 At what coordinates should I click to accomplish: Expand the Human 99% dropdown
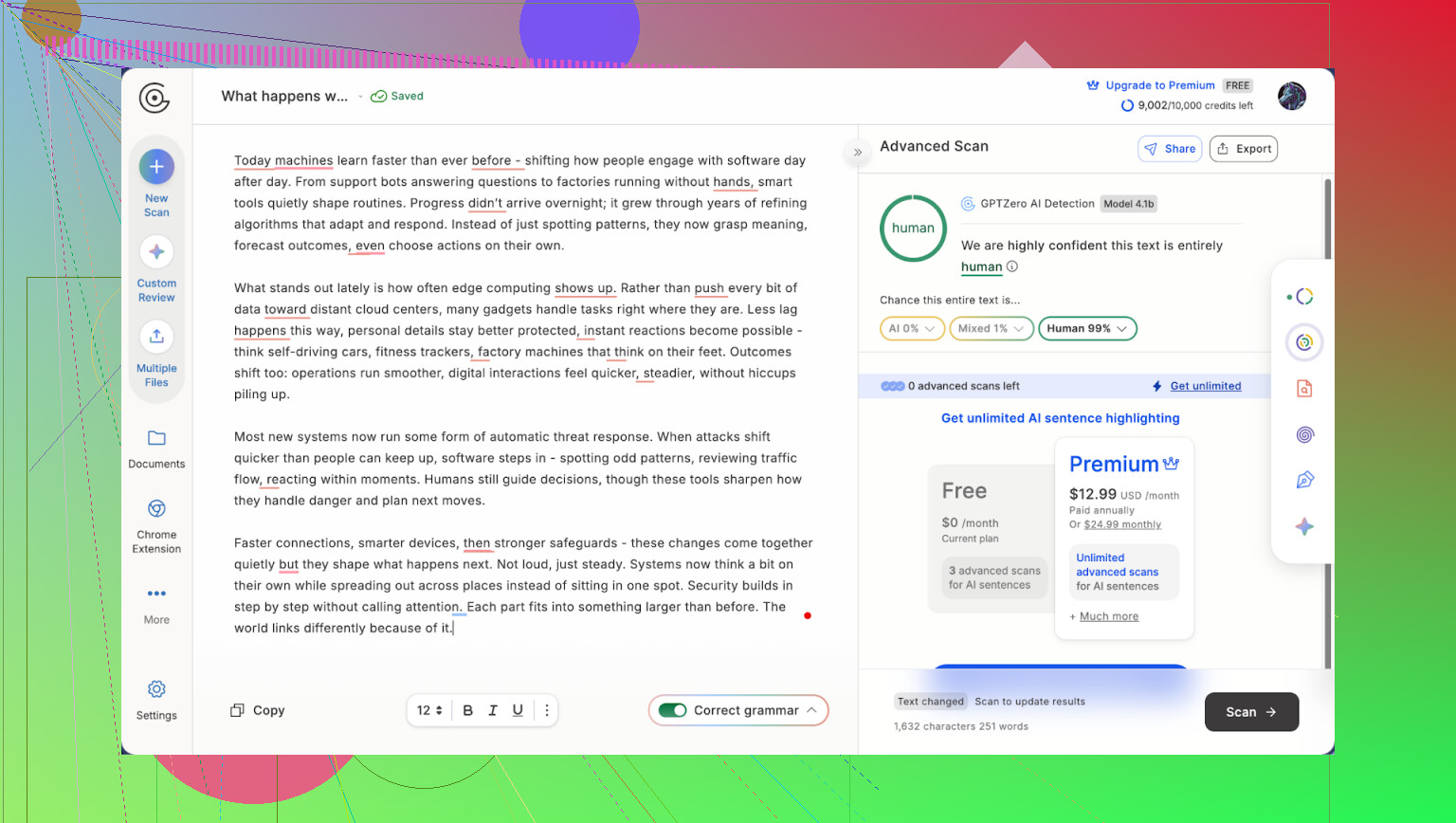tap(1087, 329)
